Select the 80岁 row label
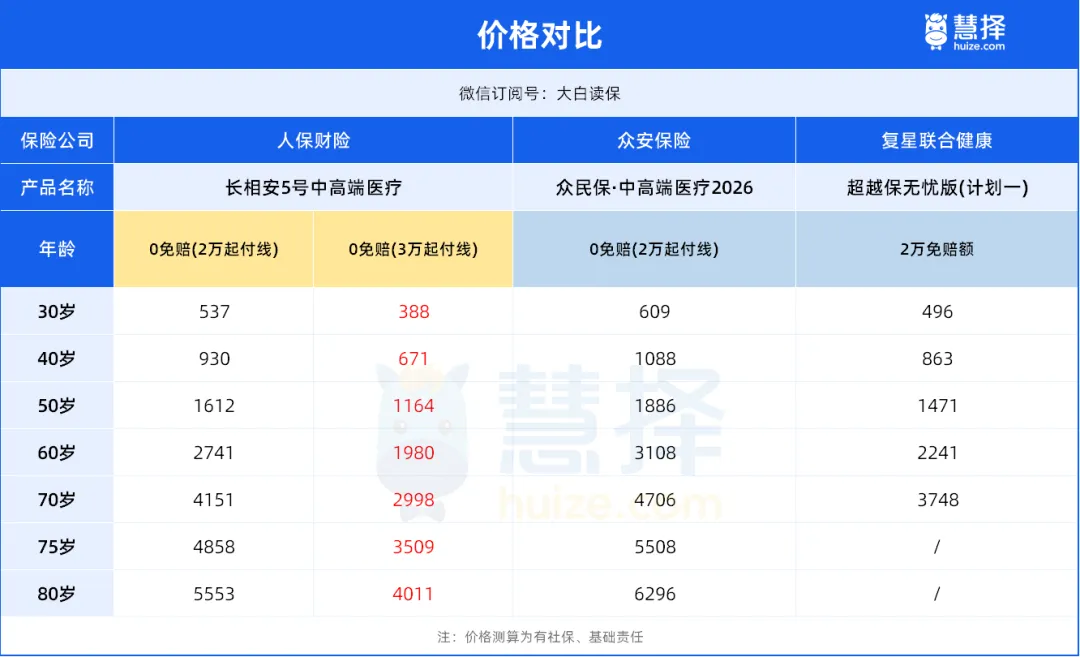Viewport: 1080px width, 657px height. point(57,594)
